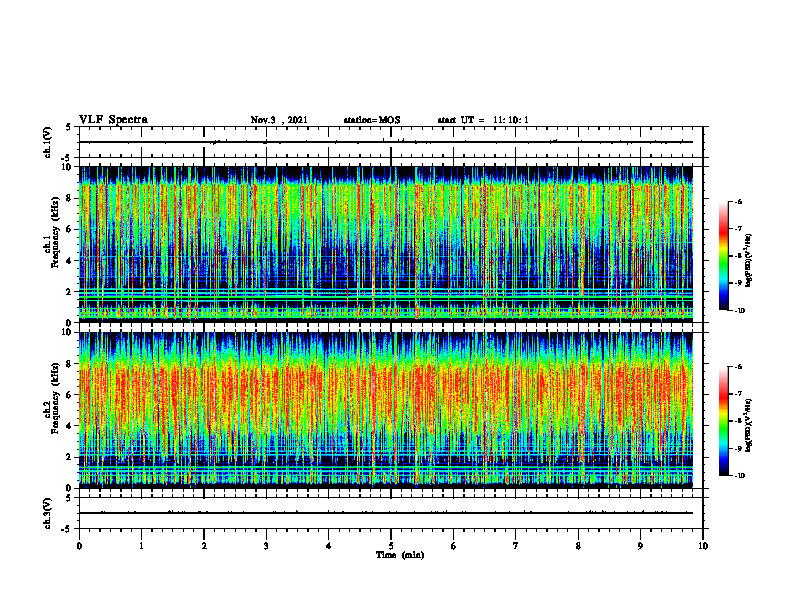Click the "8" kHz tick on ch.1 axis
792x612 pixels.
(70, 198)
